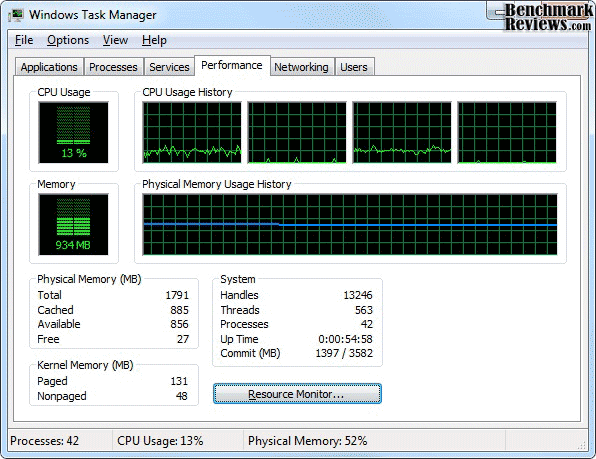
Task: Click the resize grip in status bar corner
Action: (582, 445)
